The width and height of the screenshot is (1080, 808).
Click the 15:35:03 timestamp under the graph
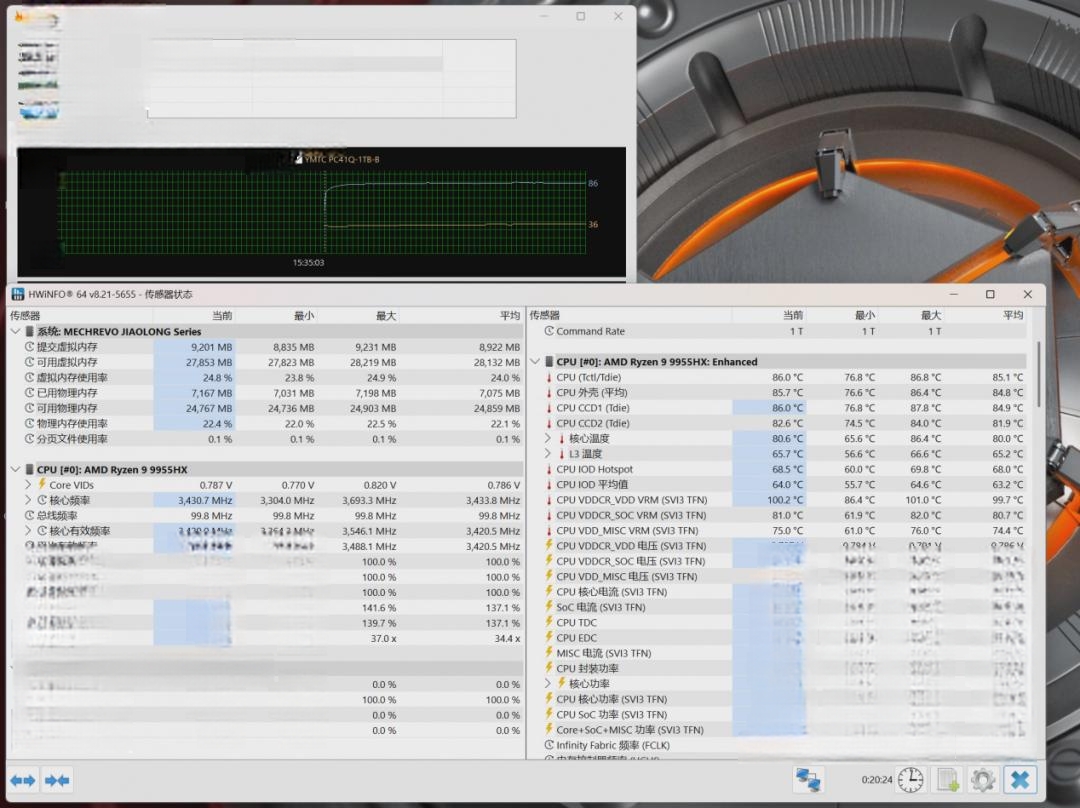coord(309,262)
